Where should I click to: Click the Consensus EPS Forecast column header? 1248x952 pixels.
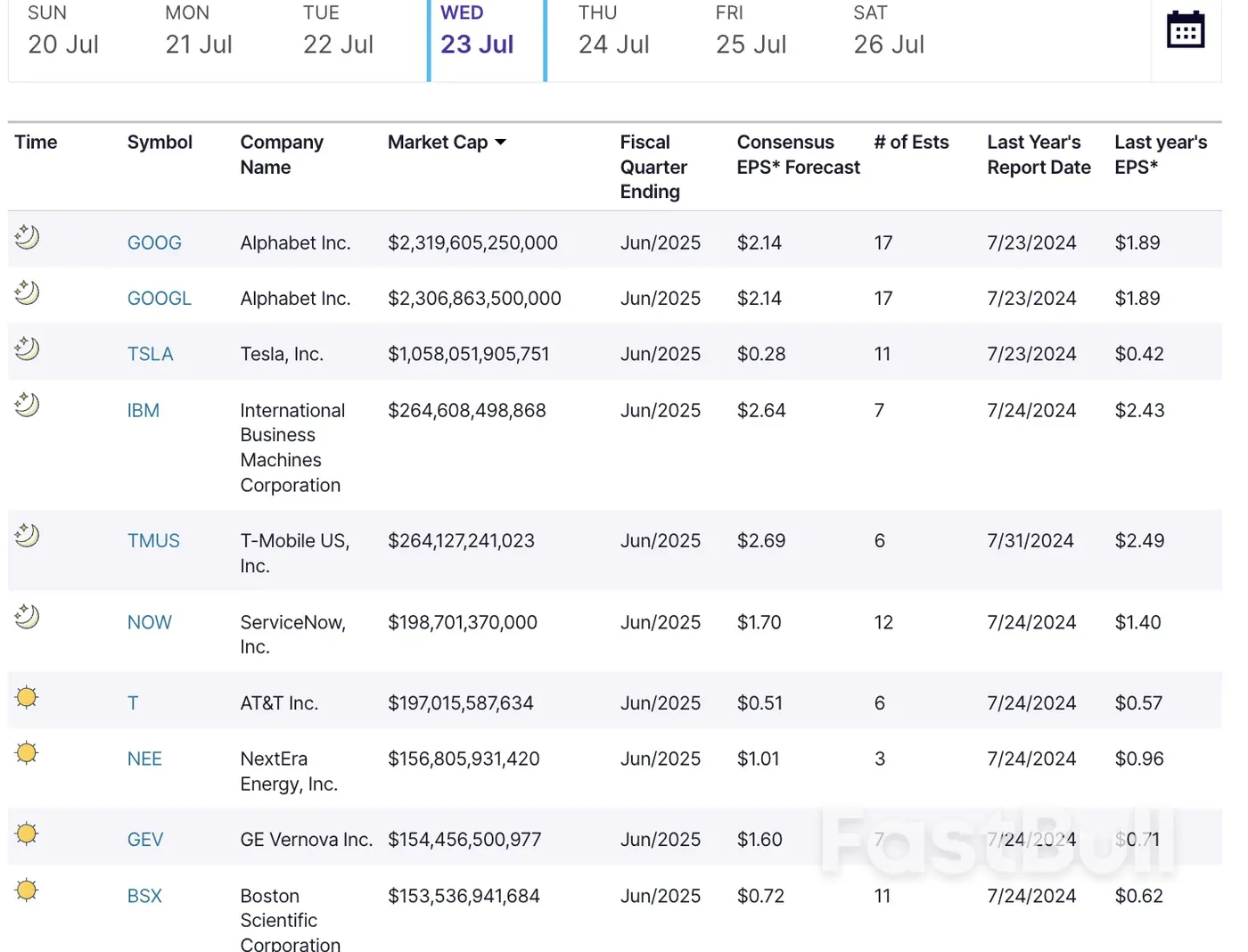798,155
